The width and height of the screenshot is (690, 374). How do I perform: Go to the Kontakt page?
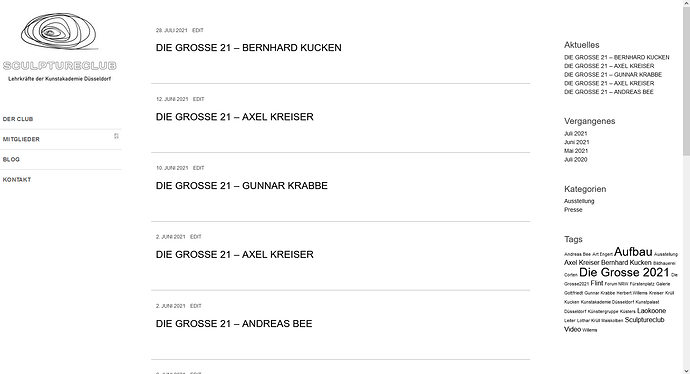click(x=17, y=180)
